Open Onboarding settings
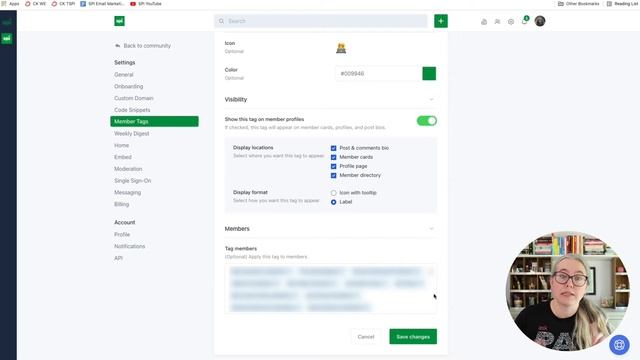The height and width of the screenshot is (360, 640). pos(129,87)
